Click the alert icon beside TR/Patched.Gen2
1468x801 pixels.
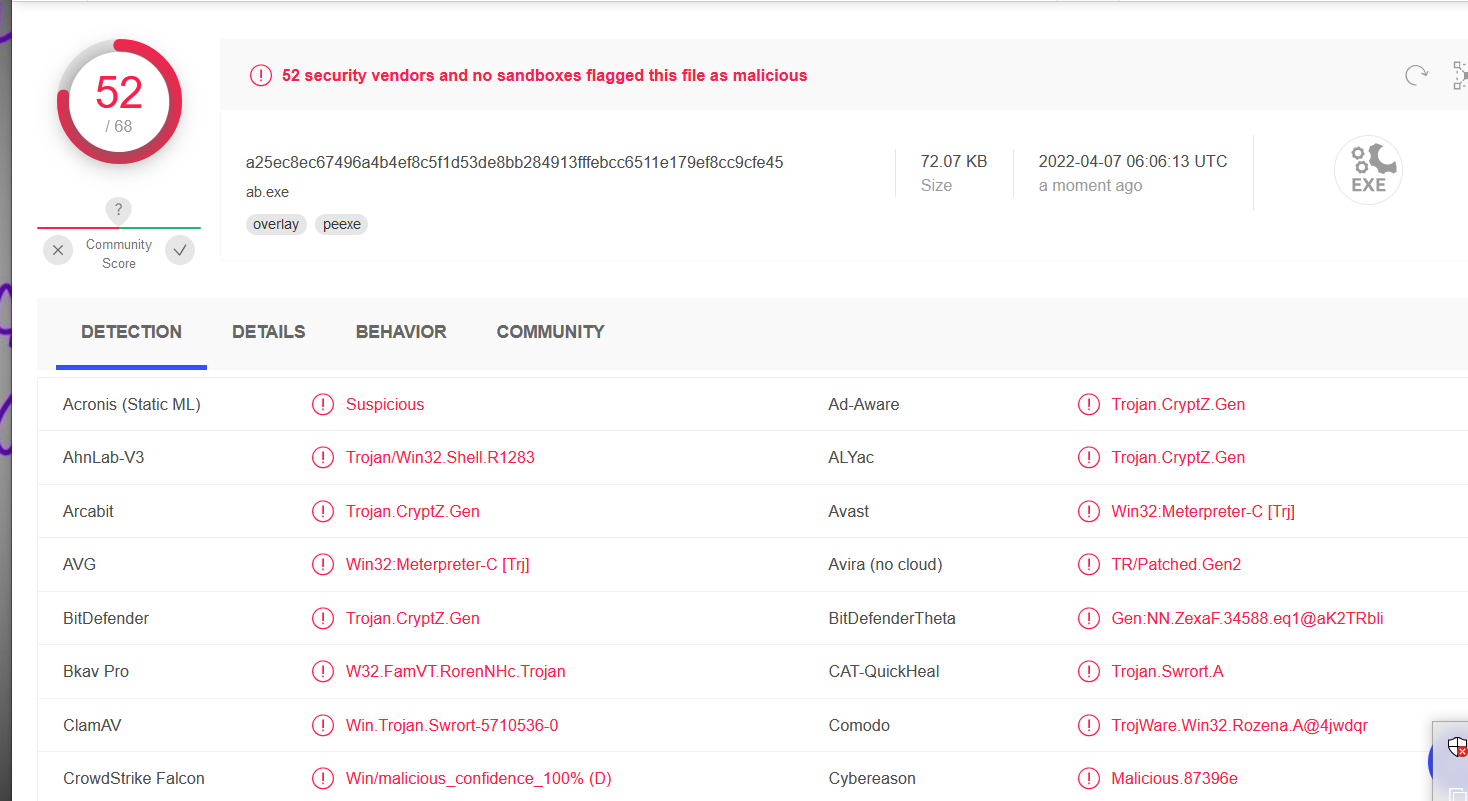(x=1089, y=564)
